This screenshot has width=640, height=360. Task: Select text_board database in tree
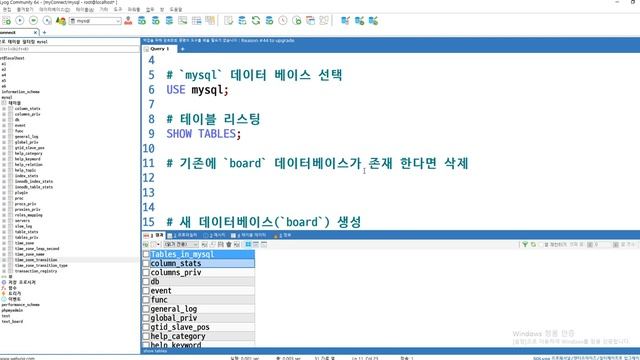coord(12,322)
